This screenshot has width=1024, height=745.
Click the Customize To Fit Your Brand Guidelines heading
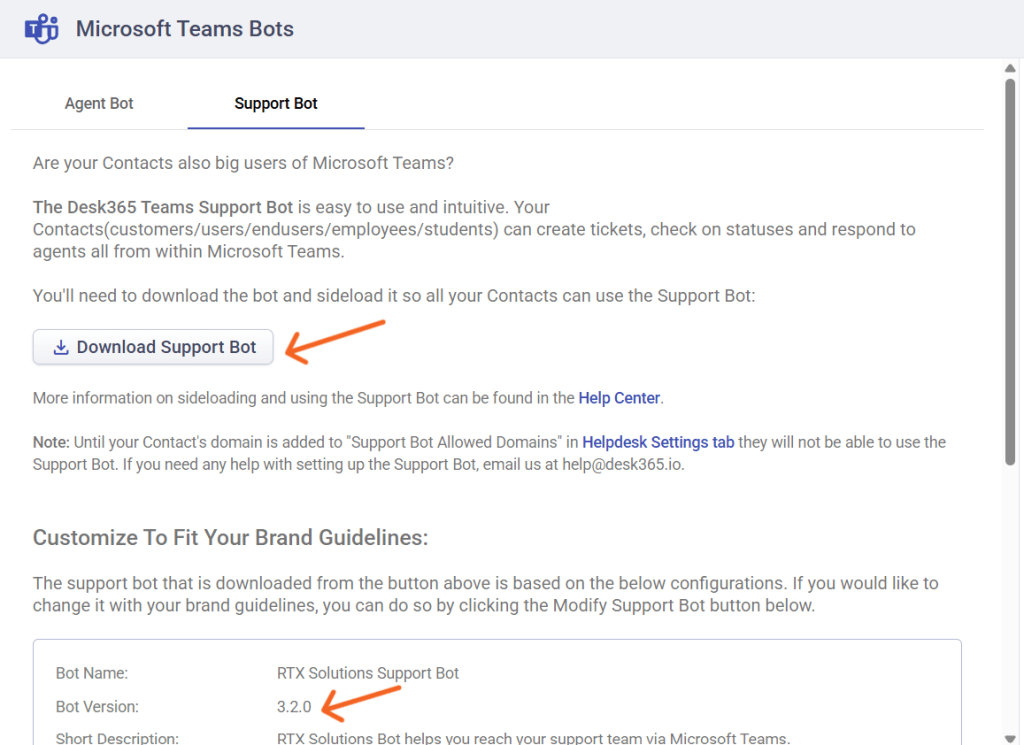point(230,538)
